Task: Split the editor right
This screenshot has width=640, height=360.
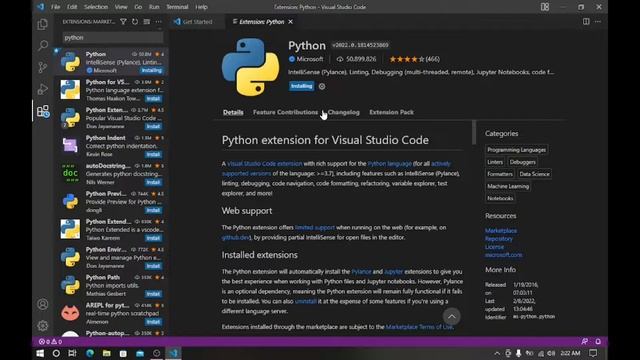Action: 586,21
